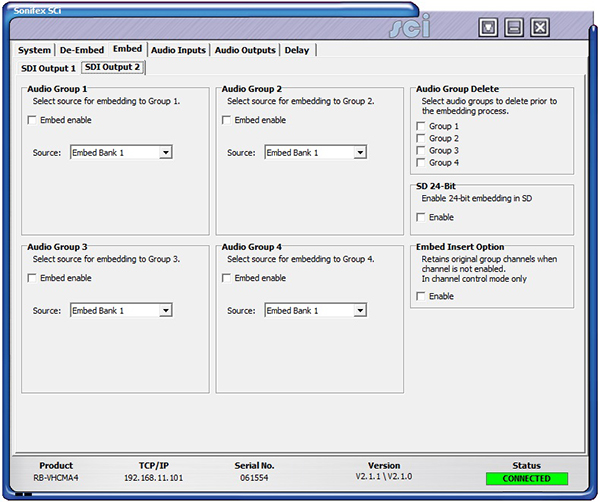This screenshot has height=502, width=600.
Task: Open Audio Group 3 Source dropdown arrow
Action: pyautogui.click(x=165, y=310)
